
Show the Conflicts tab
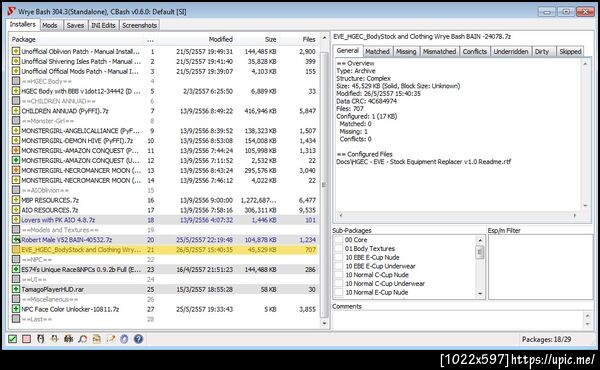pyautogui.click(x=475, y=51)
